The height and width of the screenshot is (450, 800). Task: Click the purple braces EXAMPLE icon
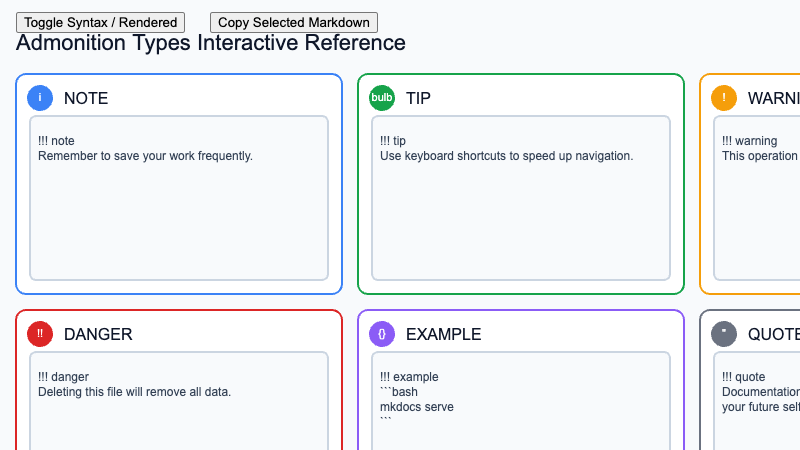click(x=382, y=334)
